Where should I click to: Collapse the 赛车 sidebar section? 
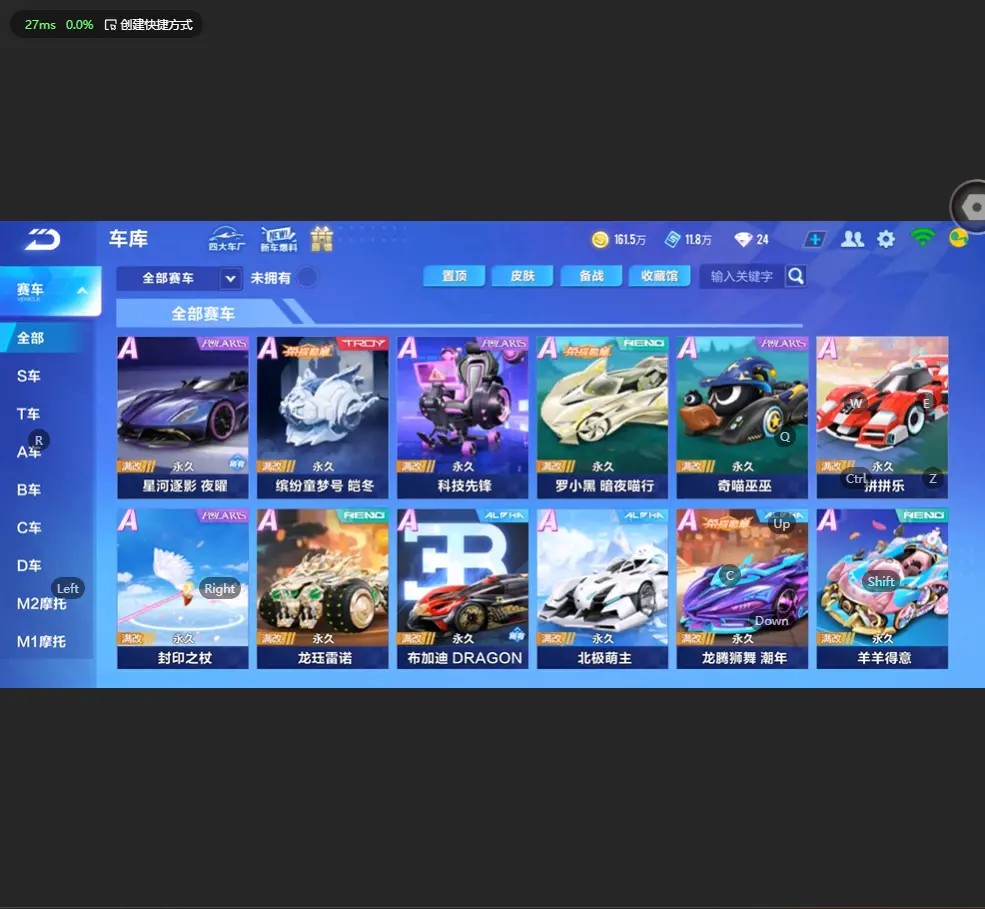82,291
